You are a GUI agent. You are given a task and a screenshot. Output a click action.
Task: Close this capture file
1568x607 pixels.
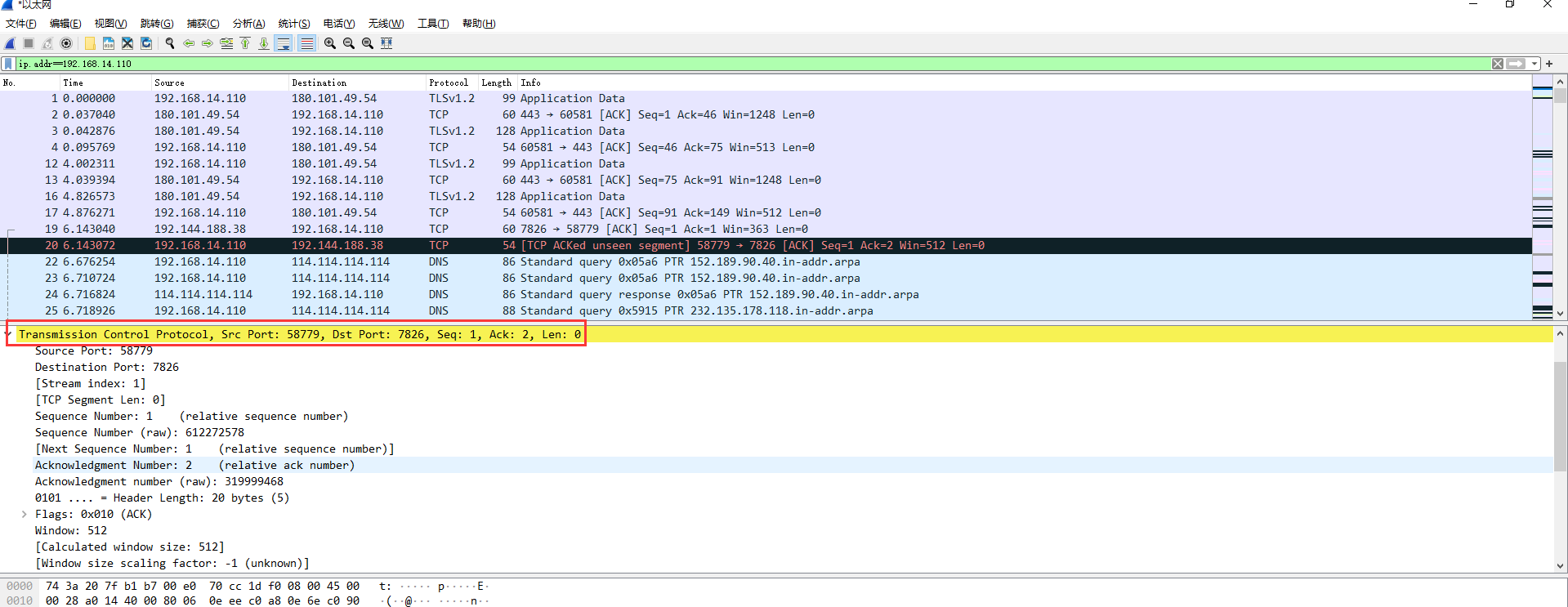127,43
